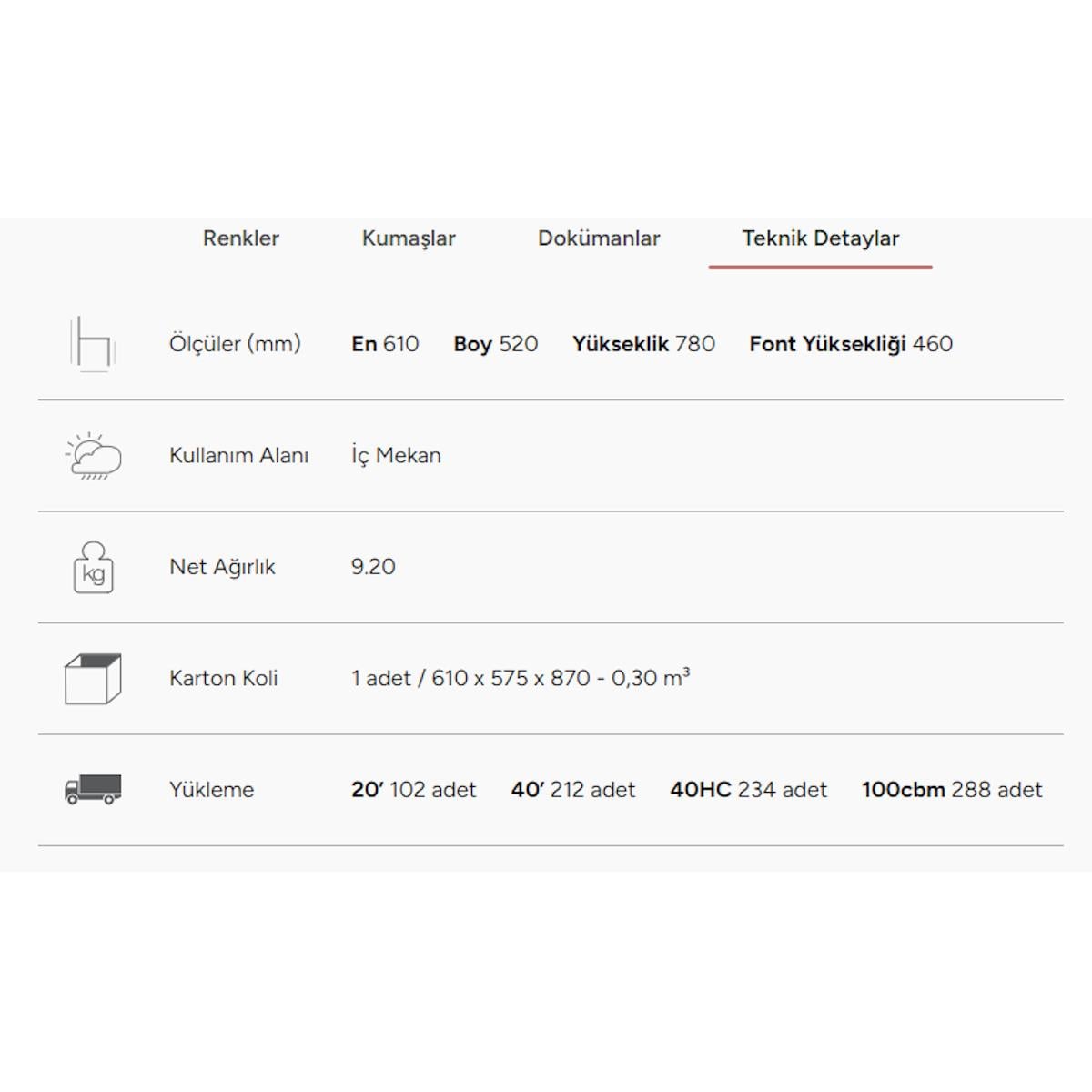Click the 'Boy 520' depth value
1092x1092 pixels.
click(496, 344)
